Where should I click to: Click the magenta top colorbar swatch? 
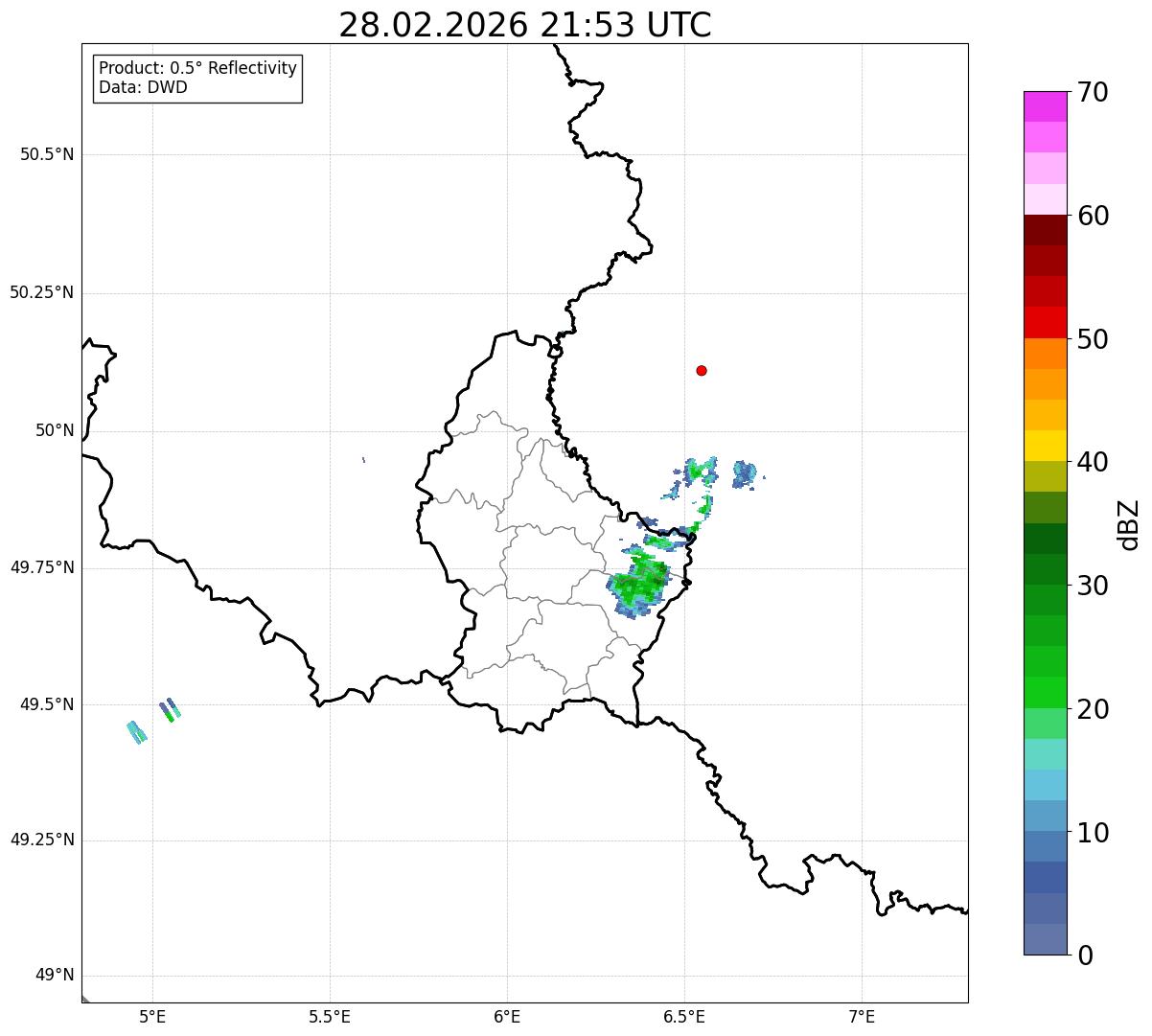click(1045, 106)
